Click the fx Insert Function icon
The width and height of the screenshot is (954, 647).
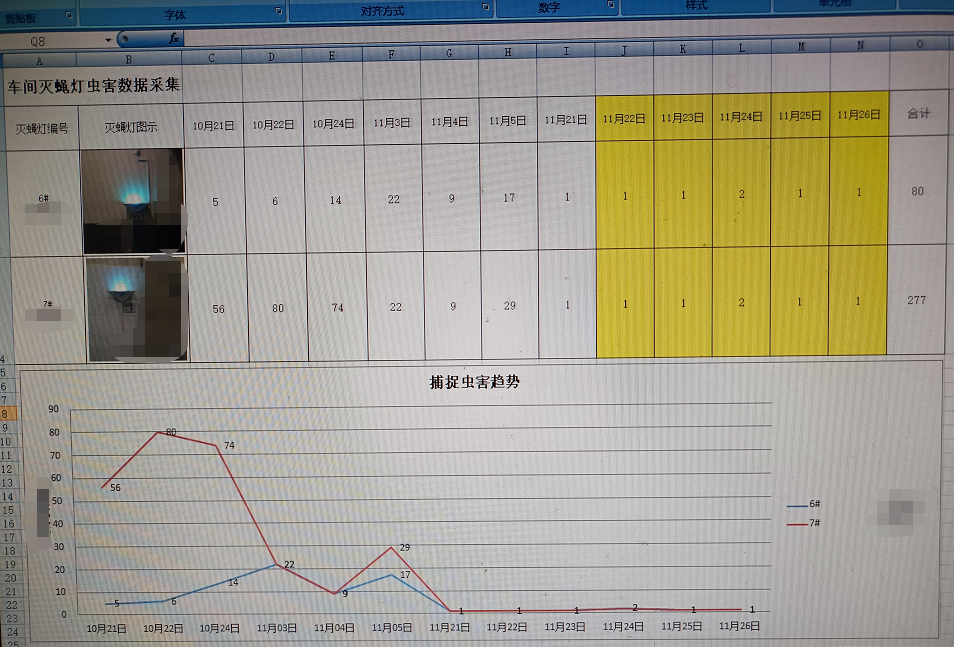click(x=173, y=39)
